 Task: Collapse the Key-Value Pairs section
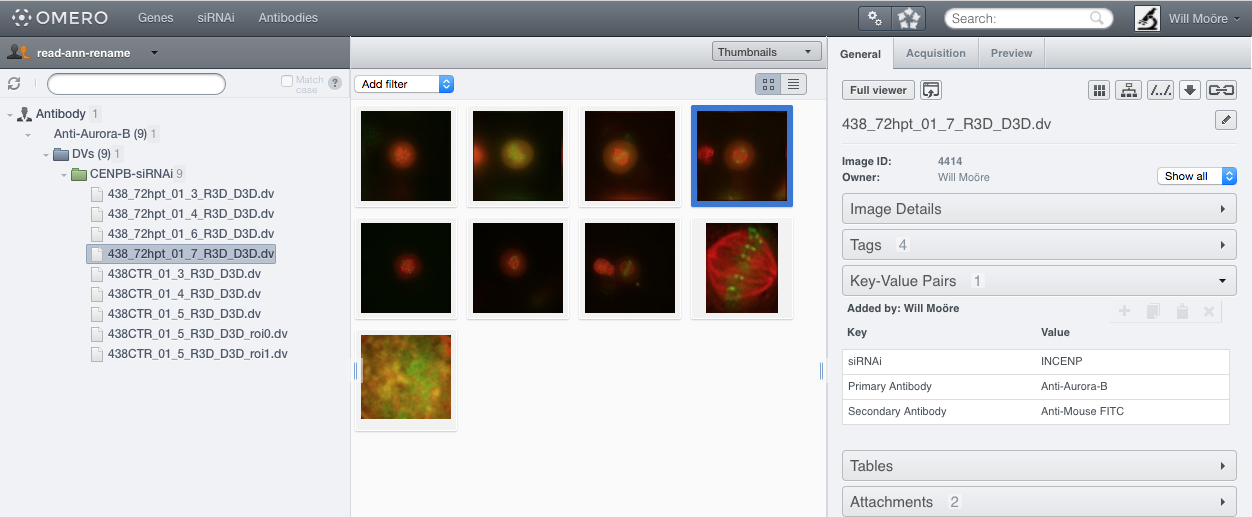point(1040,281)
